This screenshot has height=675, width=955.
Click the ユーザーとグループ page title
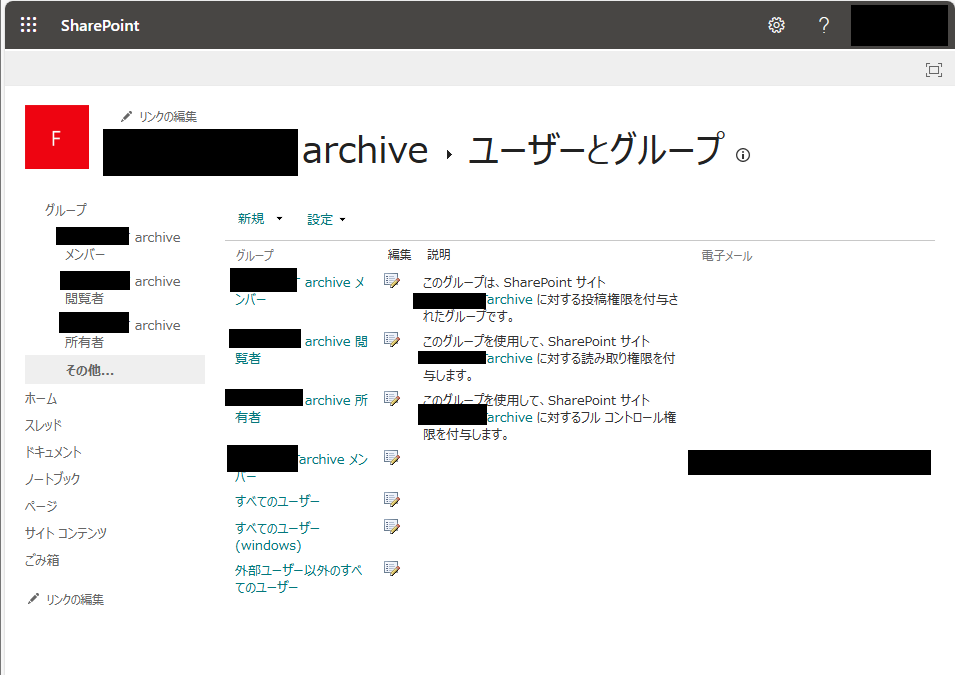pyautogui.click(x=597, y=150)
